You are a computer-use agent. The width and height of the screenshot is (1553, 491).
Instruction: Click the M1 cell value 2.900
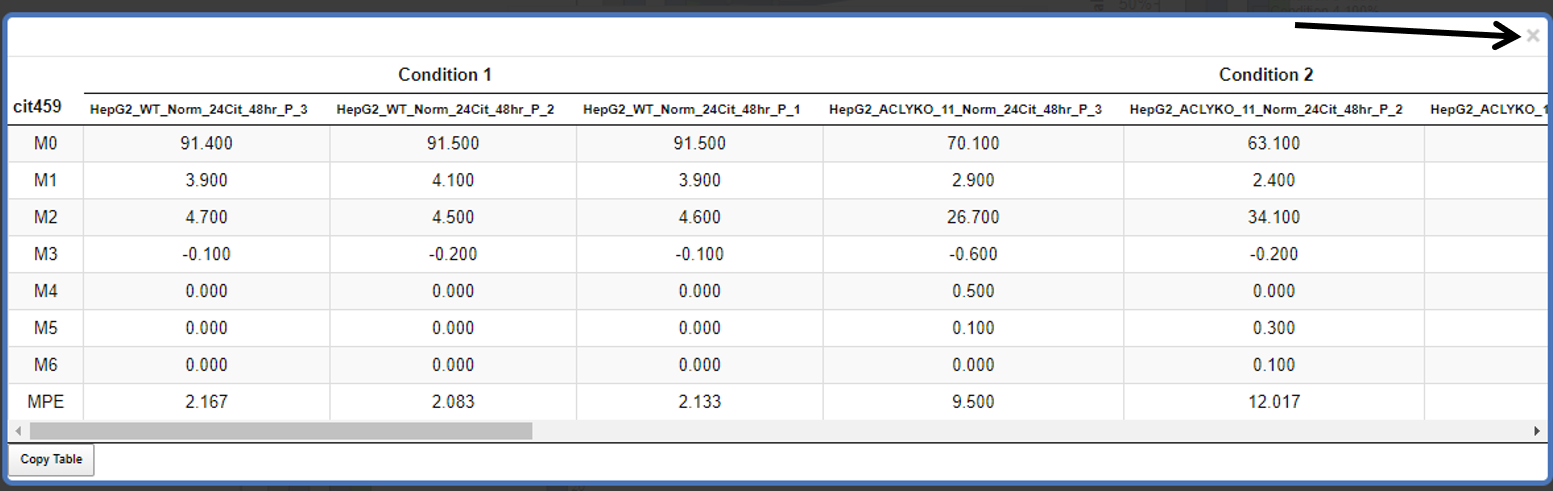(x=973, y=180)
